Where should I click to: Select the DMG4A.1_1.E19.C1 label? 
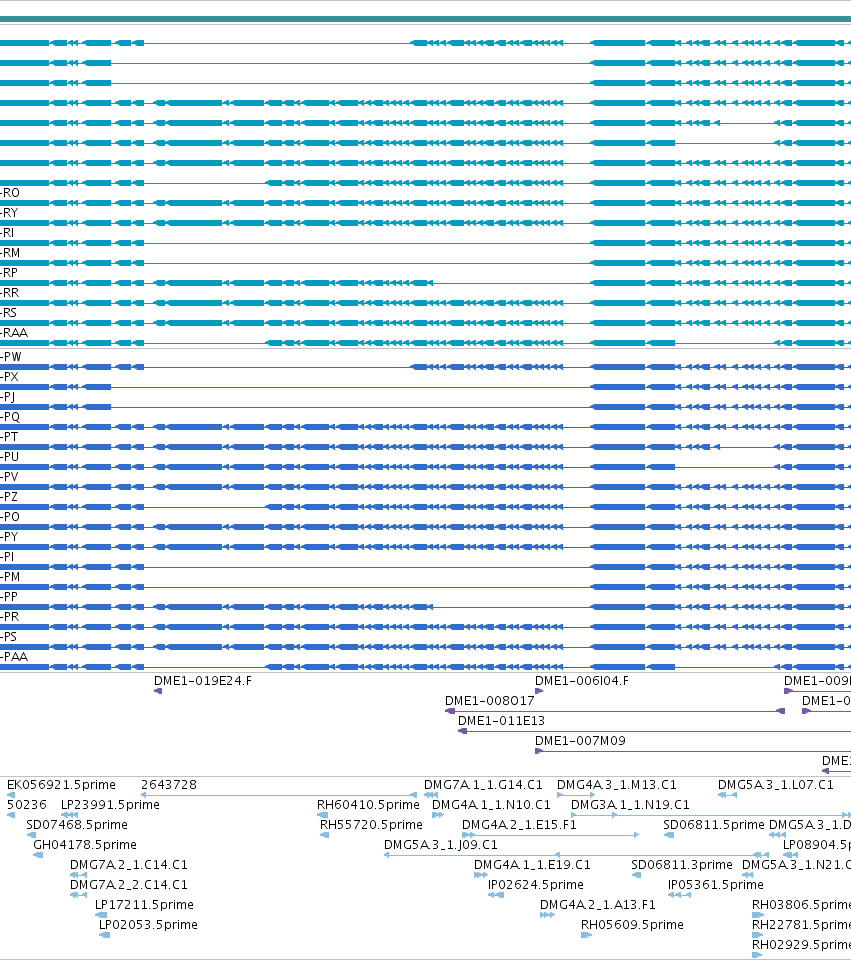(532, 864)
